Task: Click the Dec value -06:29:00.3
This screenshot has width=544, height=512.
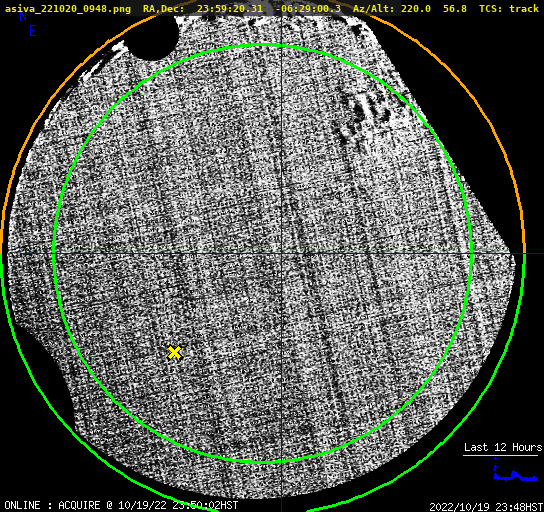Action: click(308, 8)
